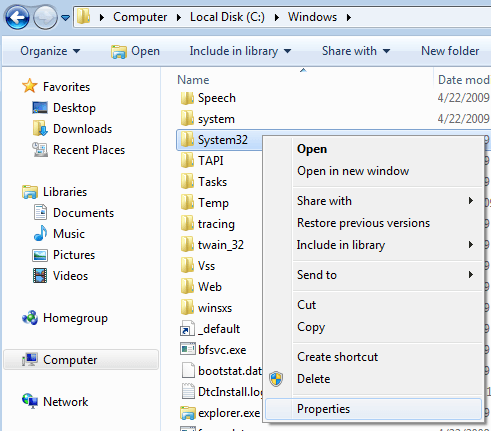The width and height of the screenshot is (491, 431).
Task: Expand the Organize dropdown menu
Action: coord(50,51)
